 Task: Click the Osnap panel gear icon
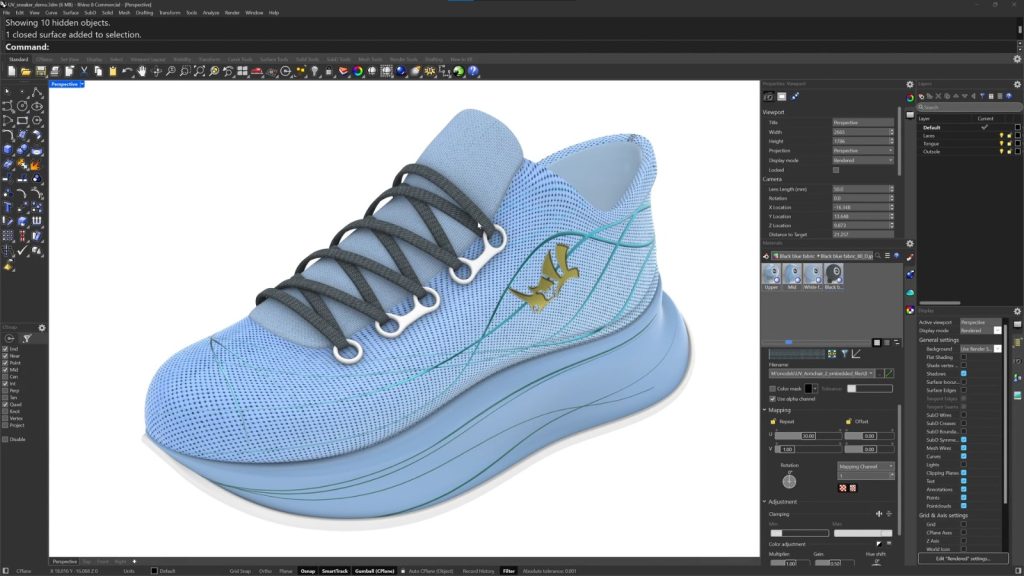pos(42,327)
